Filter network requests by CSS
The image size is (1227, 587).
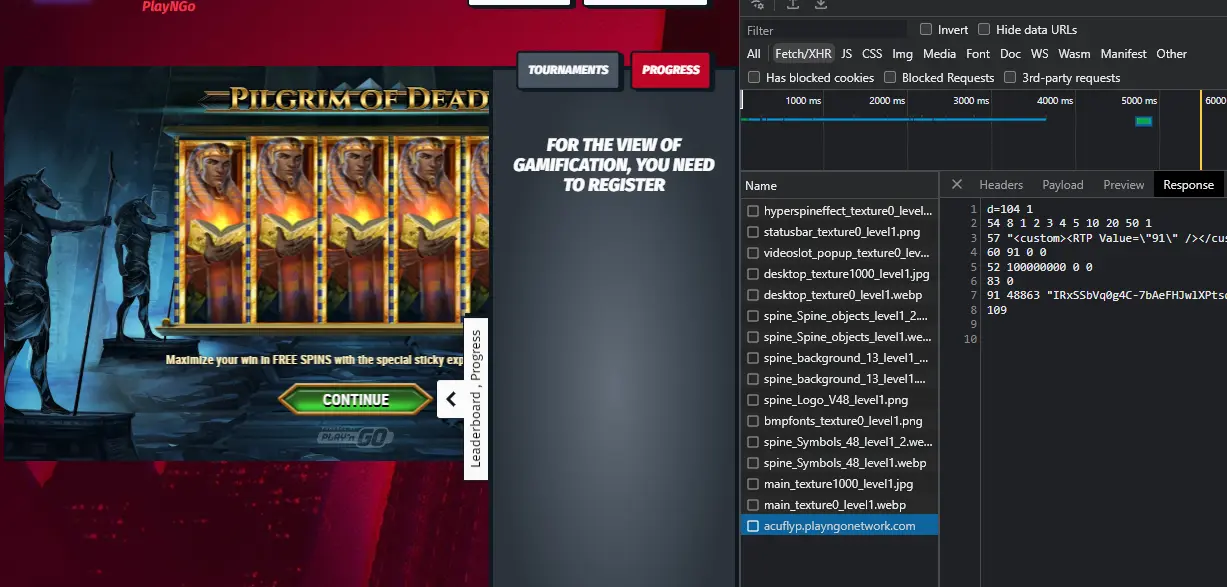pos(872,54)
